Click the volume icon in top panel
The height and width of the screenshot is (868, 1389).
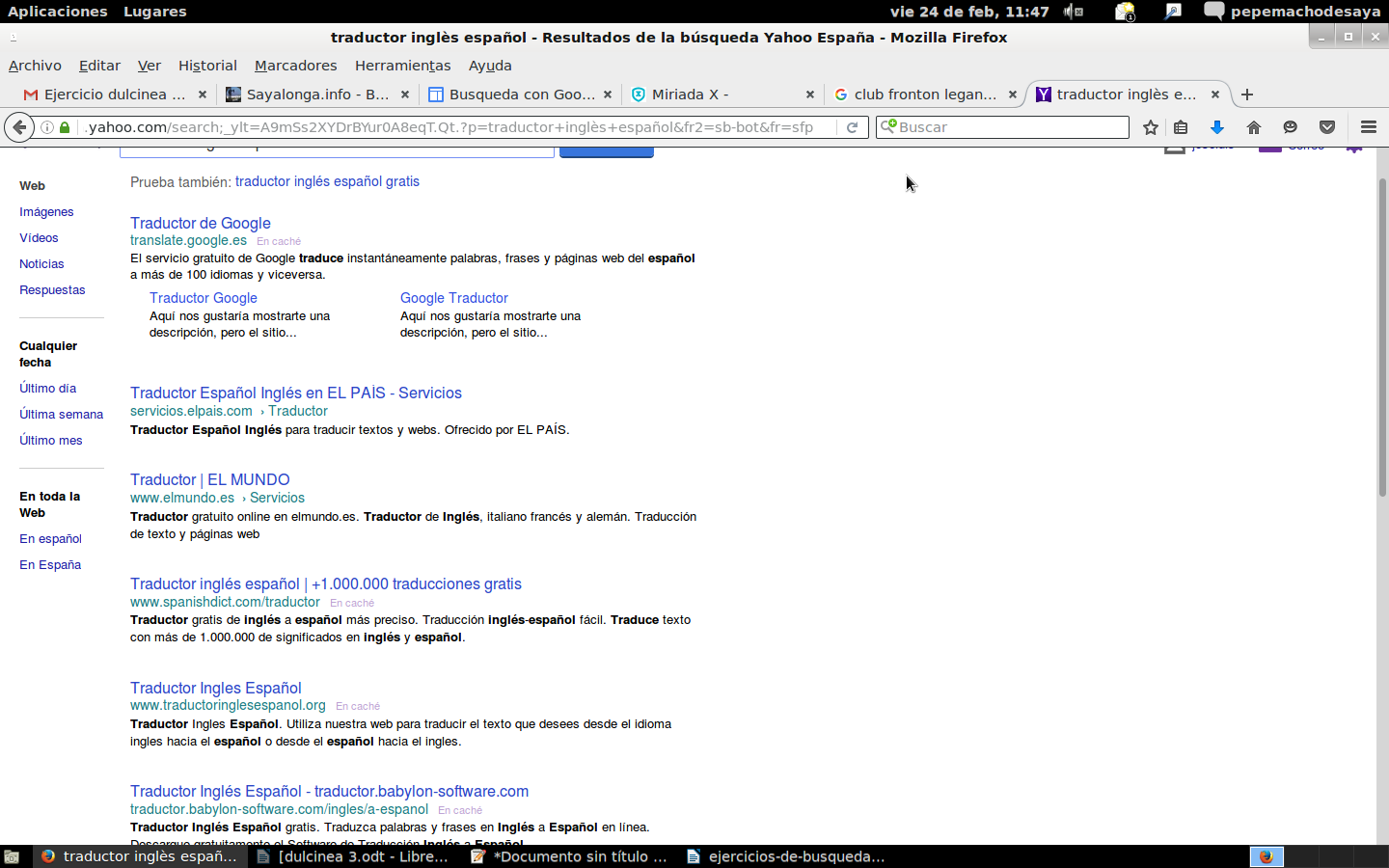1073,12
